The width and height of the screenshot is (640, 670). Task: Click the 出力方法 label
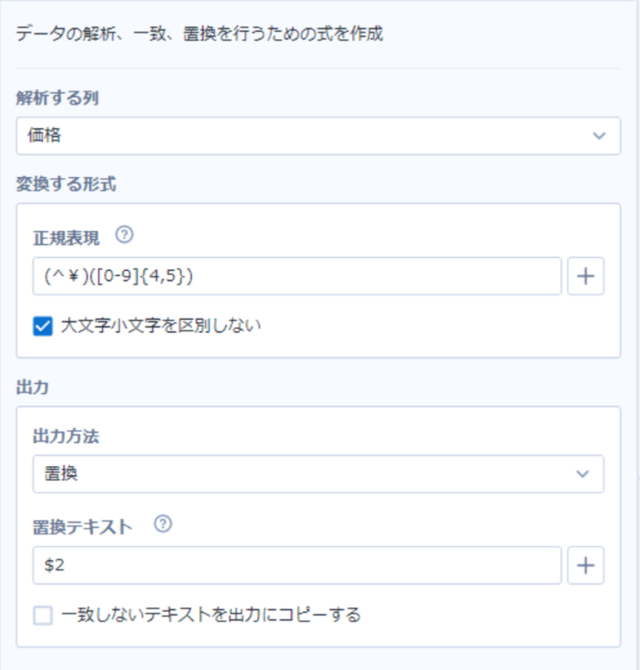(x=66, y=436)
